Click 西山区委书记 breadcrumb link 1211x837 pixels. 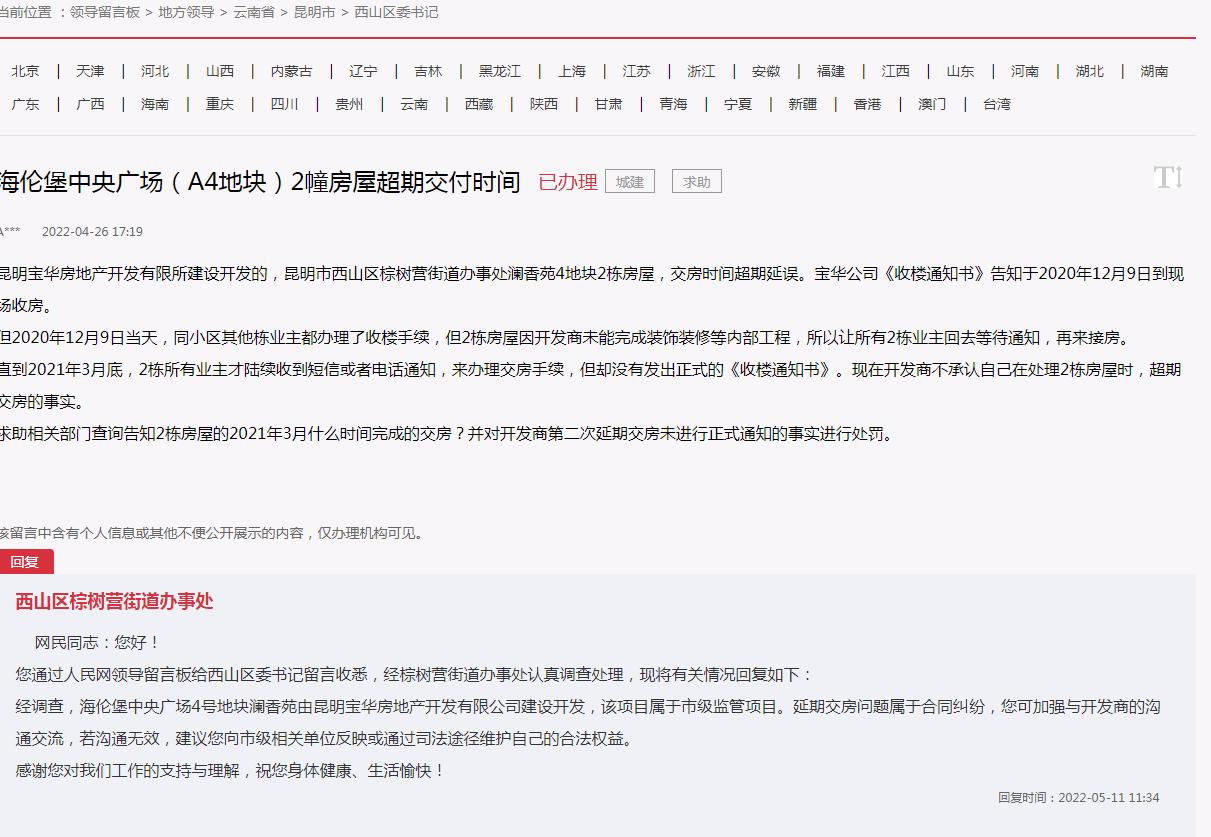[396, 12]
